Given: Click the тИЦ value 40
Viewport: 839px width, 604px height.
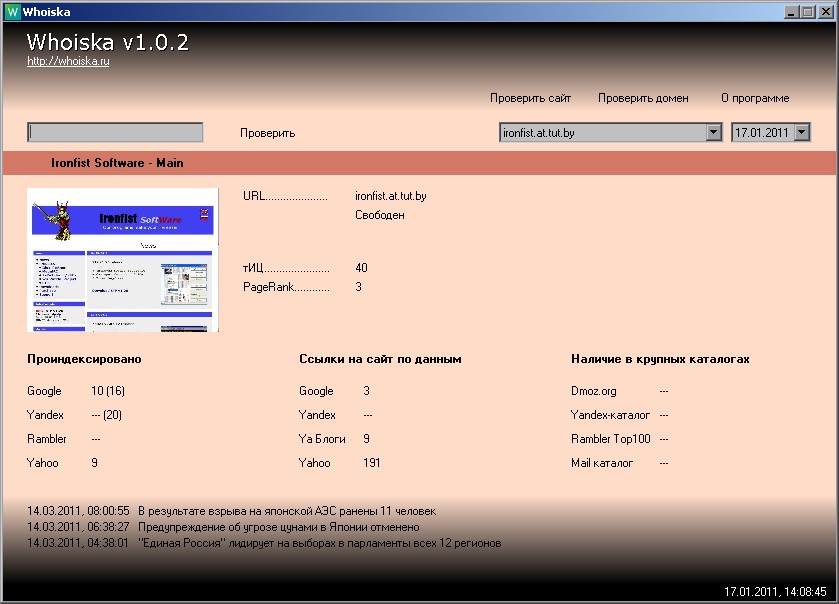Looking at the screenshot, I should point(361,267).
